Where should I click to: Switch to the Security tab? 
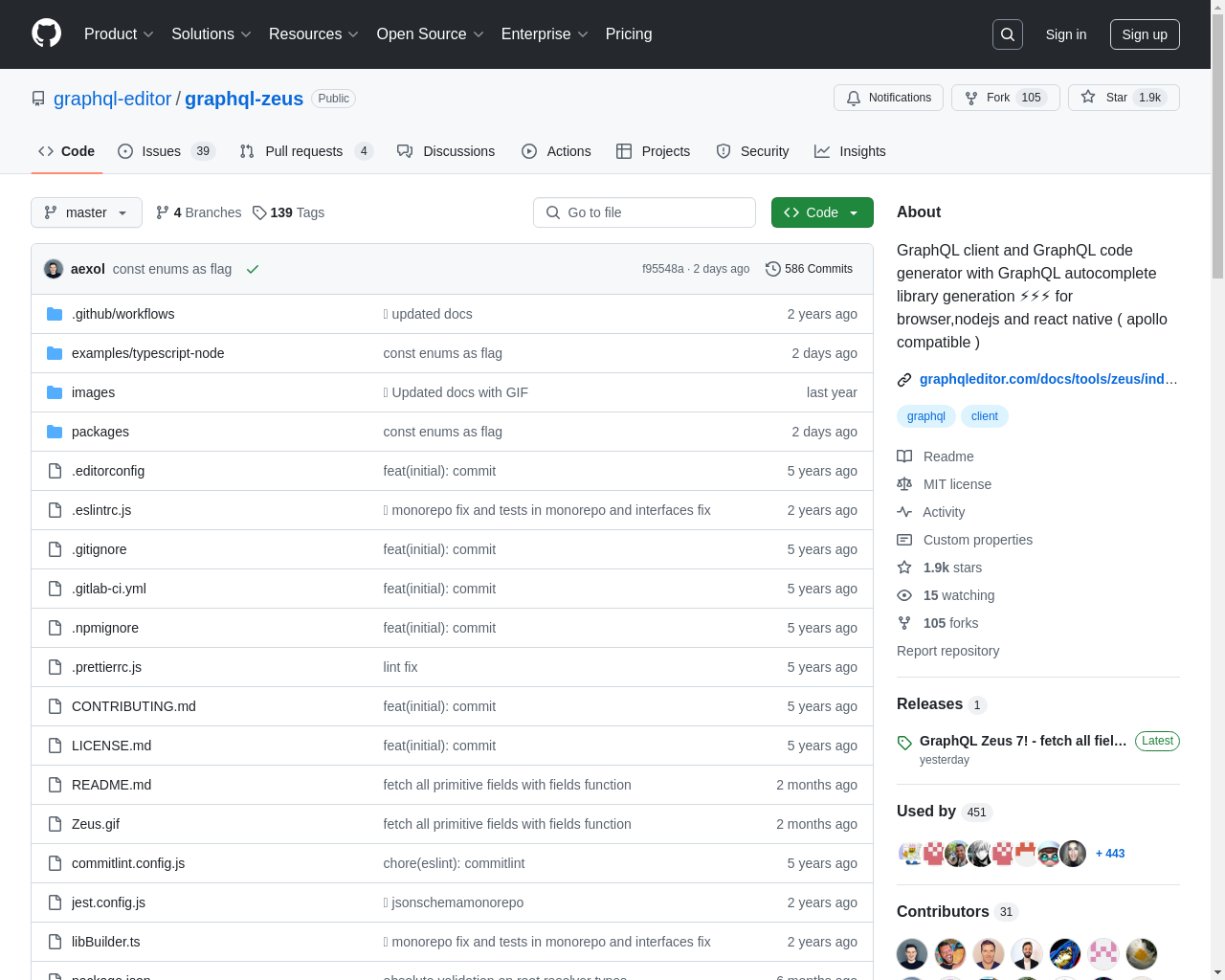[x=752, y=151]
